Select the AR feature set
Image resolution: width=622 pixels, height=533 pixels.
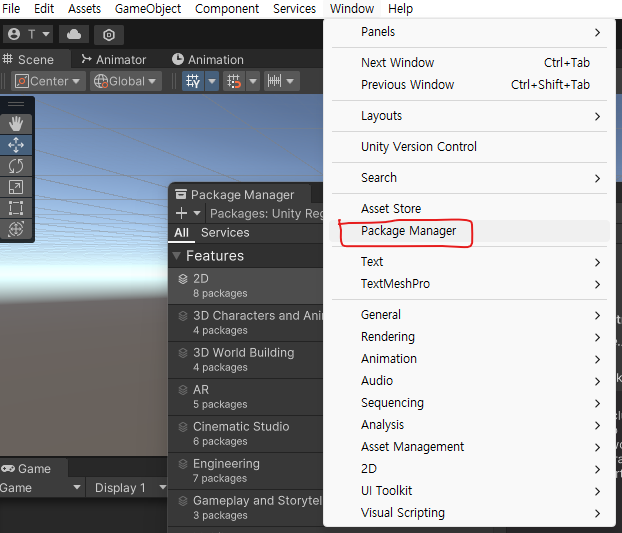click(246, 397)
